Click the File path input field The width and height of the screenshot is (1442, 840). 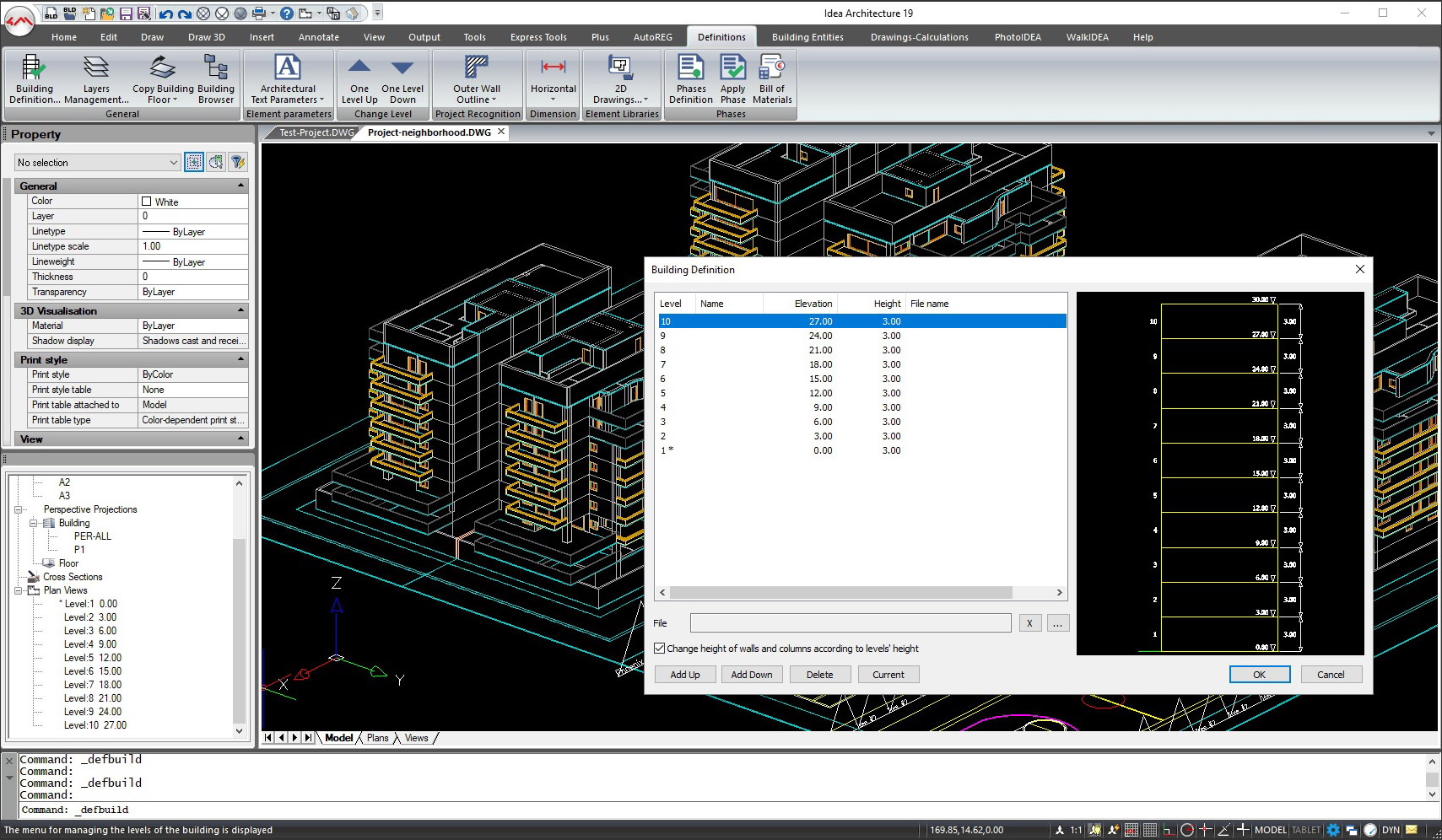(x=851, y=623)
